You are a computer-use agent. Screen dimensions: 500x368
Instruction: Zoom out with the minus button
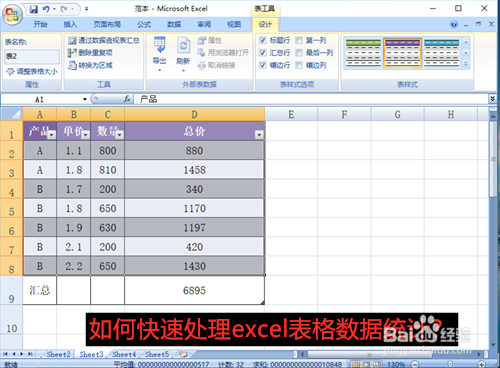[415, 364]
